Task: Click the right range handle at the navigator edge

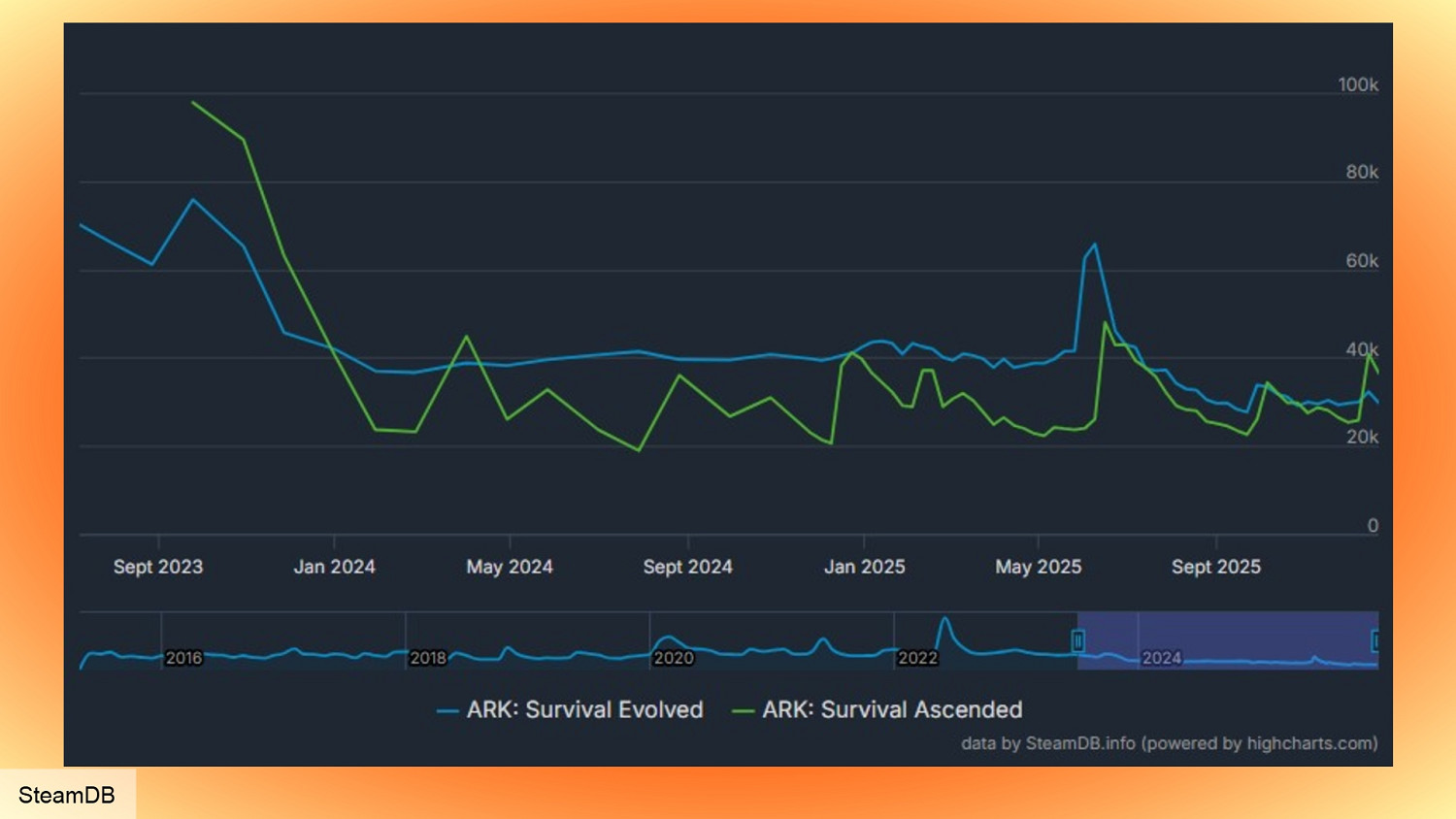Action: pos(1374,640)
